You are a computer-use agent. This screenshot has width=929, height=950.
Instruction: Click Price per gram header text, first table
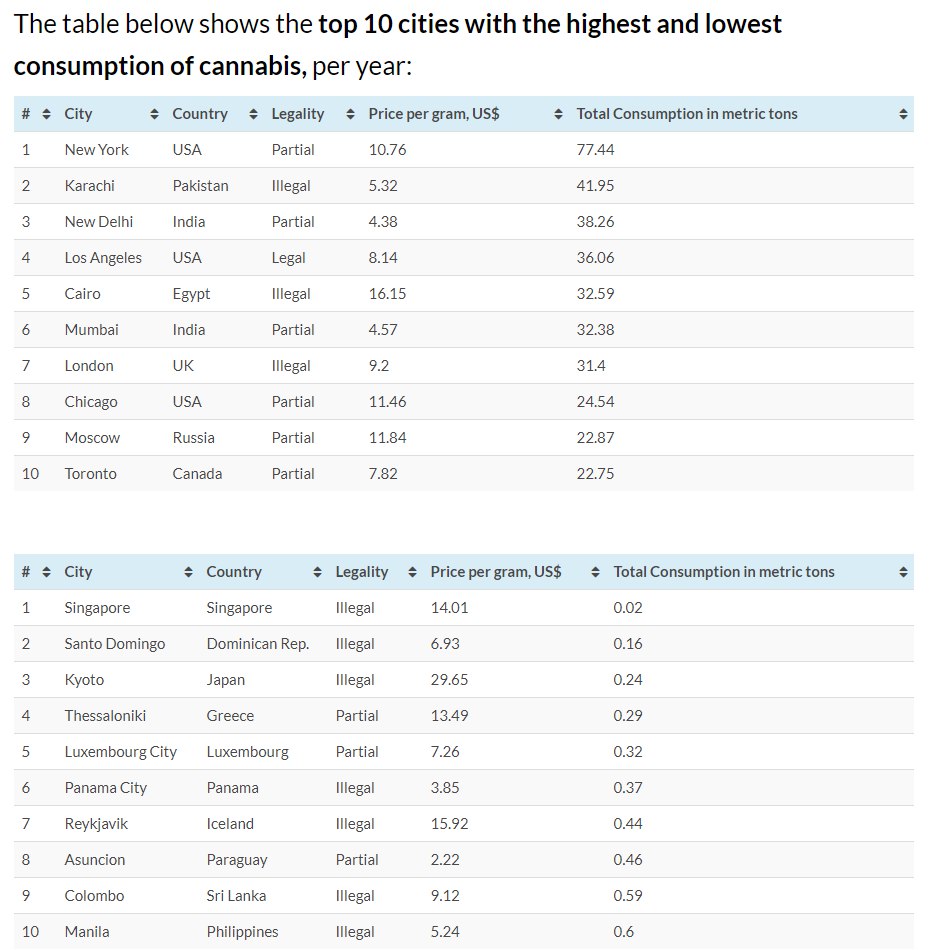click(434, 114)
